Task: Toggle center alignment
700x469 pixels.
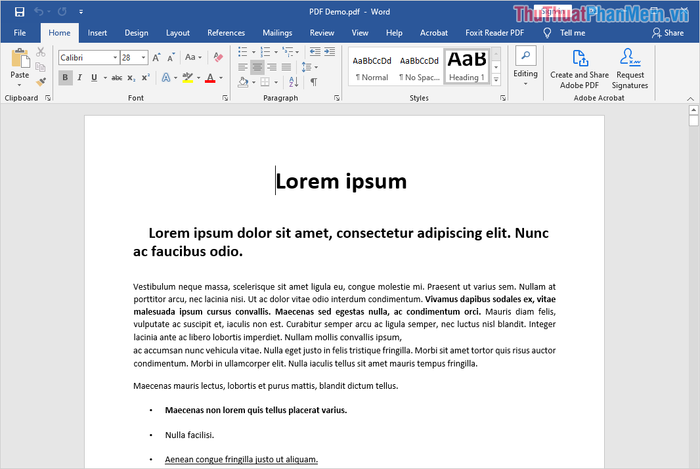Action: pos(257,67)
